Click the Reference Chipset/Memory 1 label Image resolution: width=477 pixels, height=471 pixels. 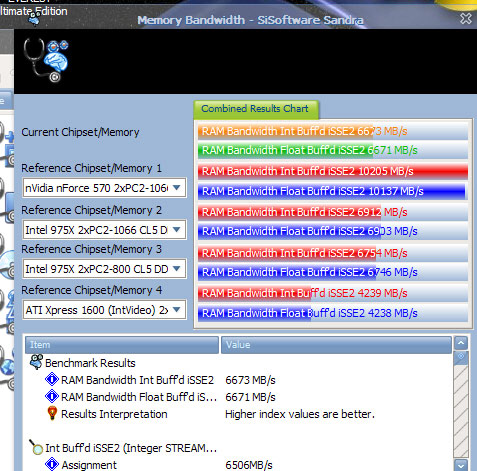91,168
